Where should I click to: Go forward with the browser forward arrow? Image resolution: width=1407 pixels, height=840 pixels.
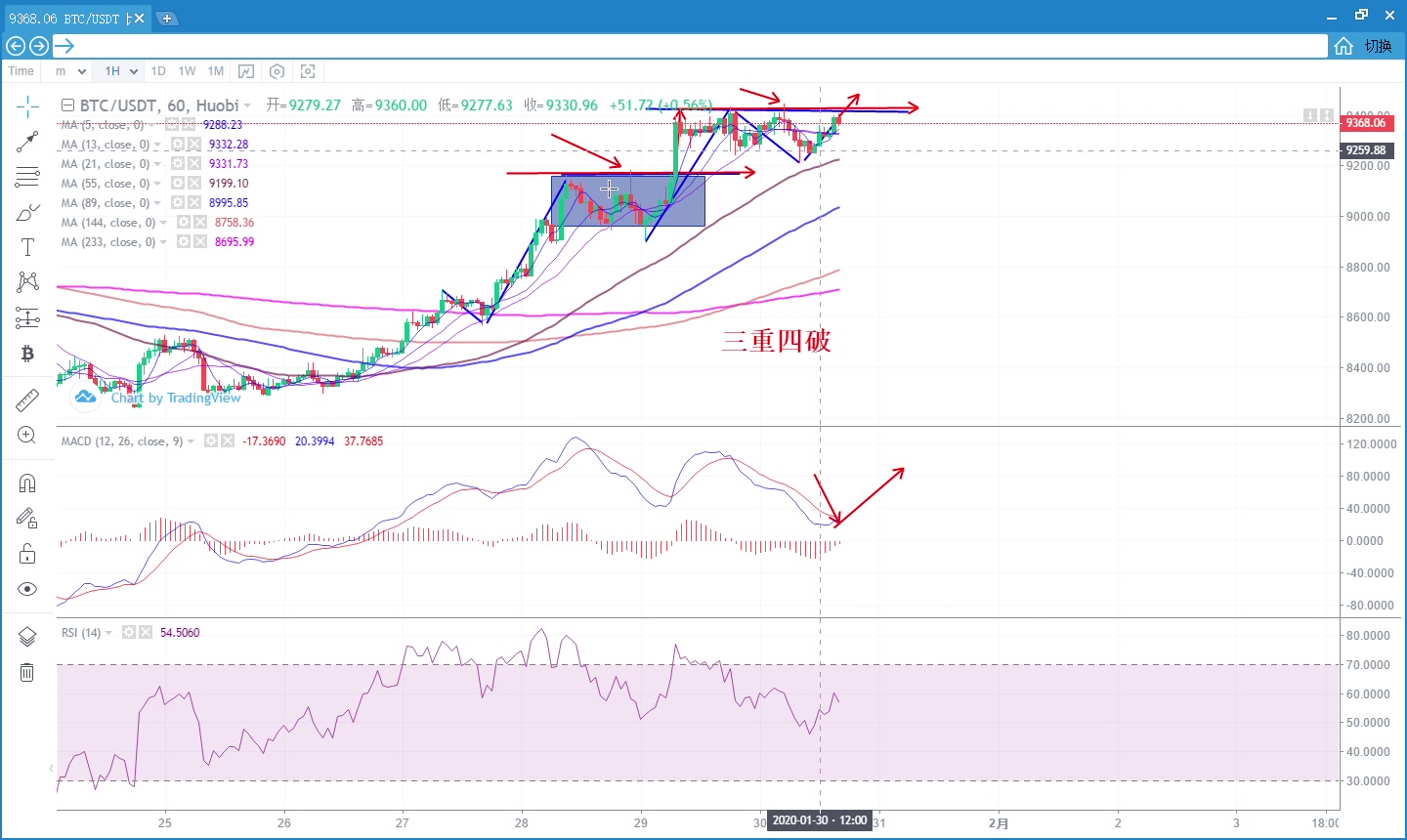click(39, 46)
